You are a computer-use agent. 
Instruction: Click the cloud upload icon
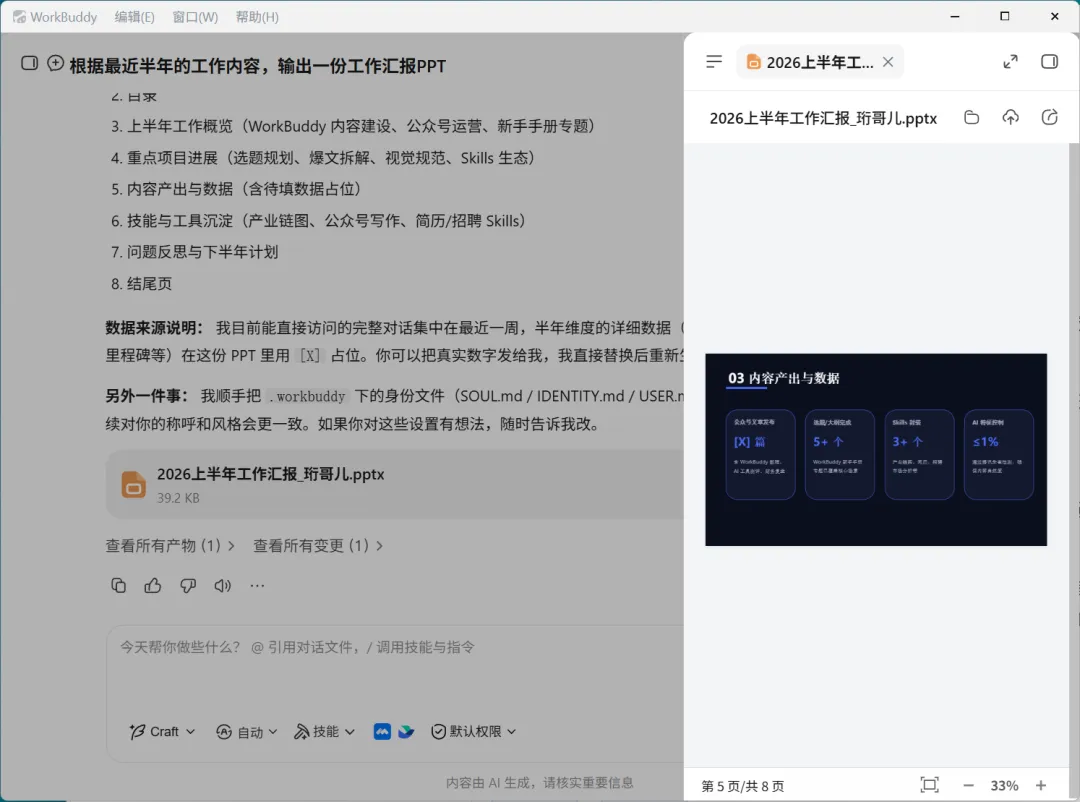coord(1010,117)
